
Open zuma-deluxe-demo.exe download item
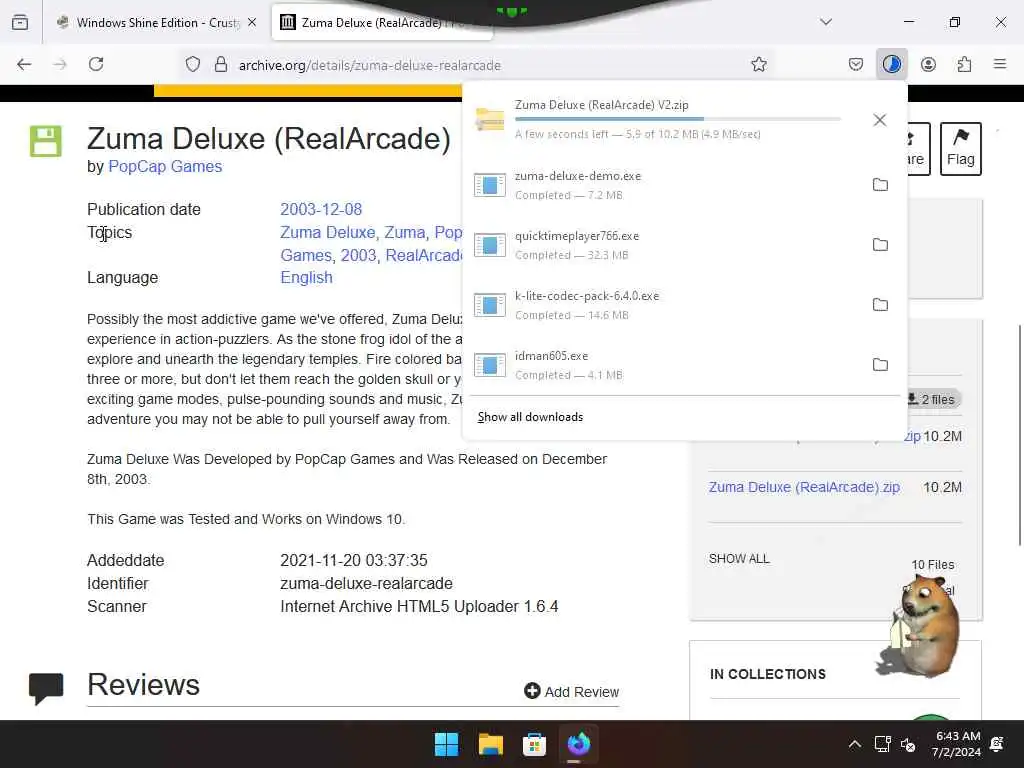click(x=663, y=185)
